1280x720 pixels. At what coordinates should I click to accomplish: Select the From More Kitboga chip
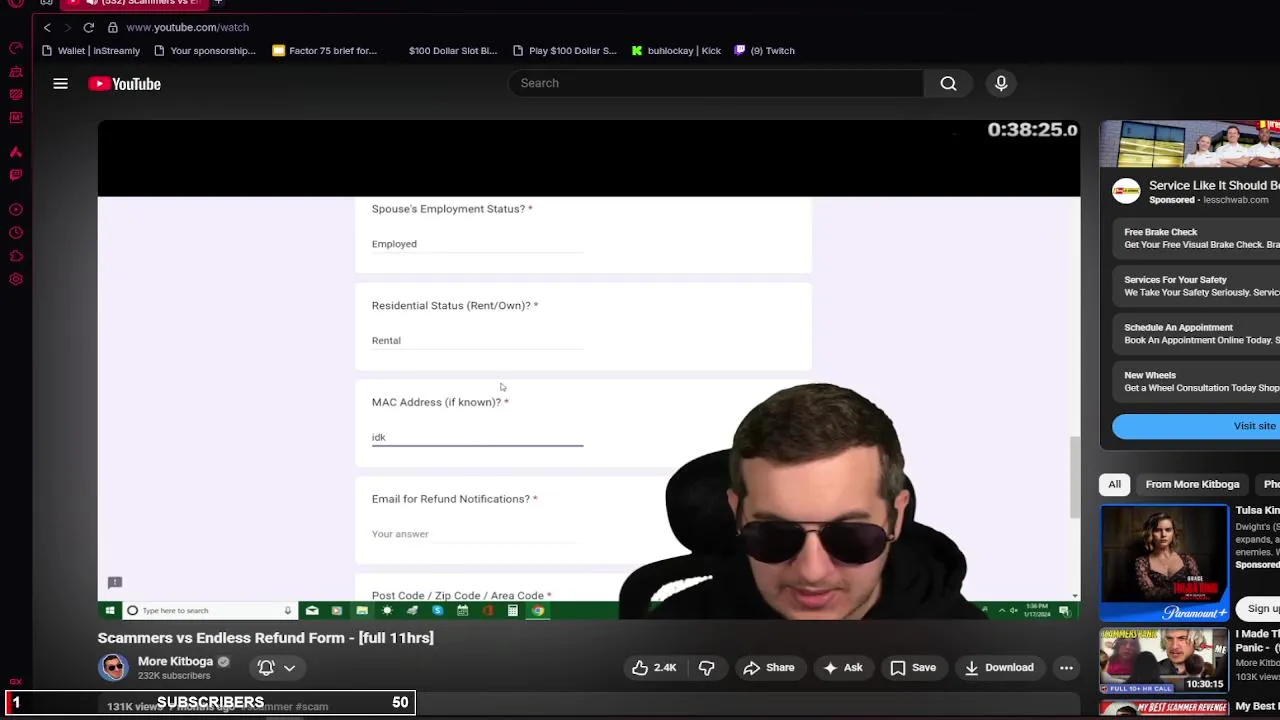coord(1192,484)
